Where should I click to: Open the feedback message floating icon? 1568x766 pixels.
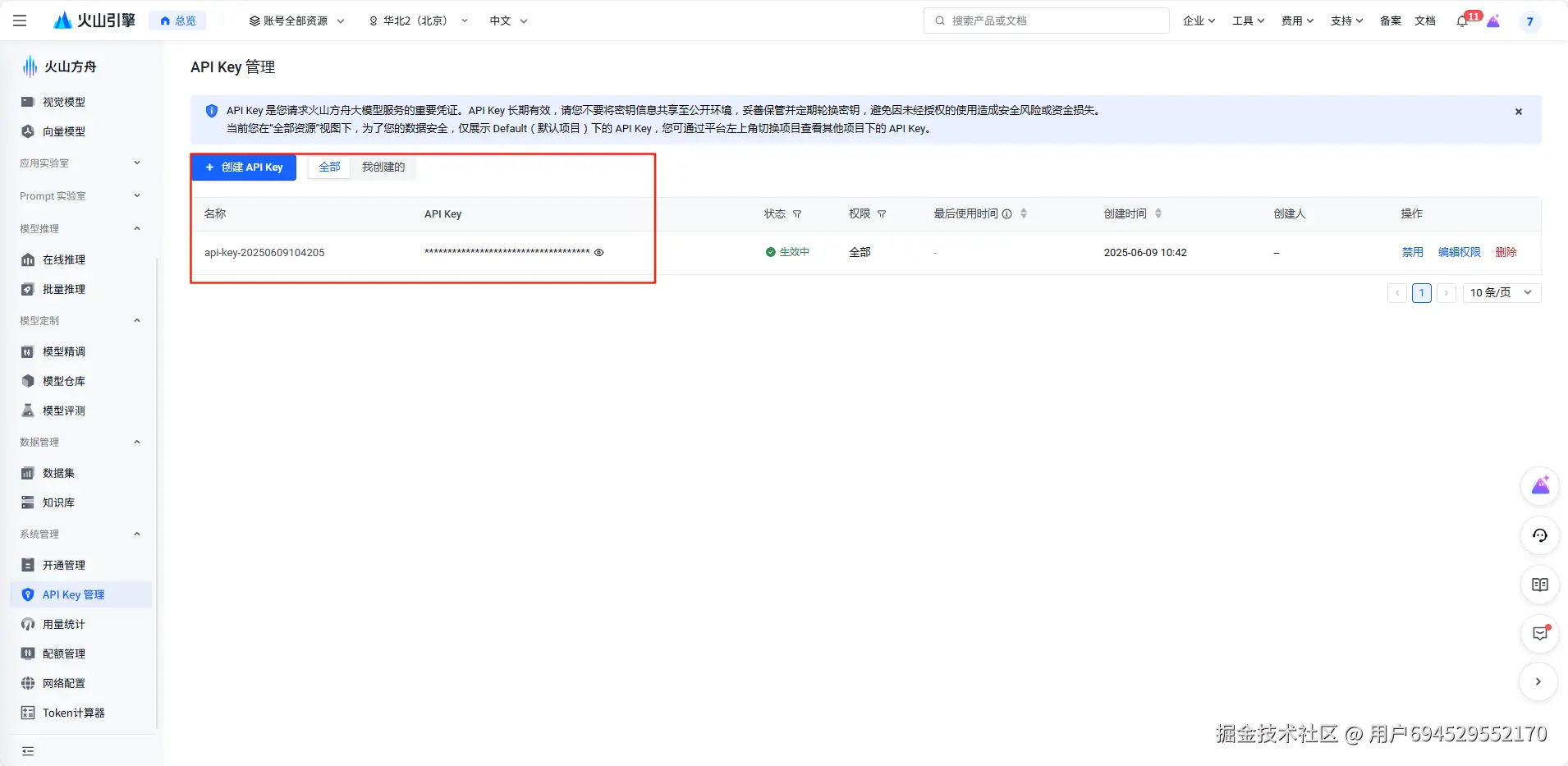1539,633
